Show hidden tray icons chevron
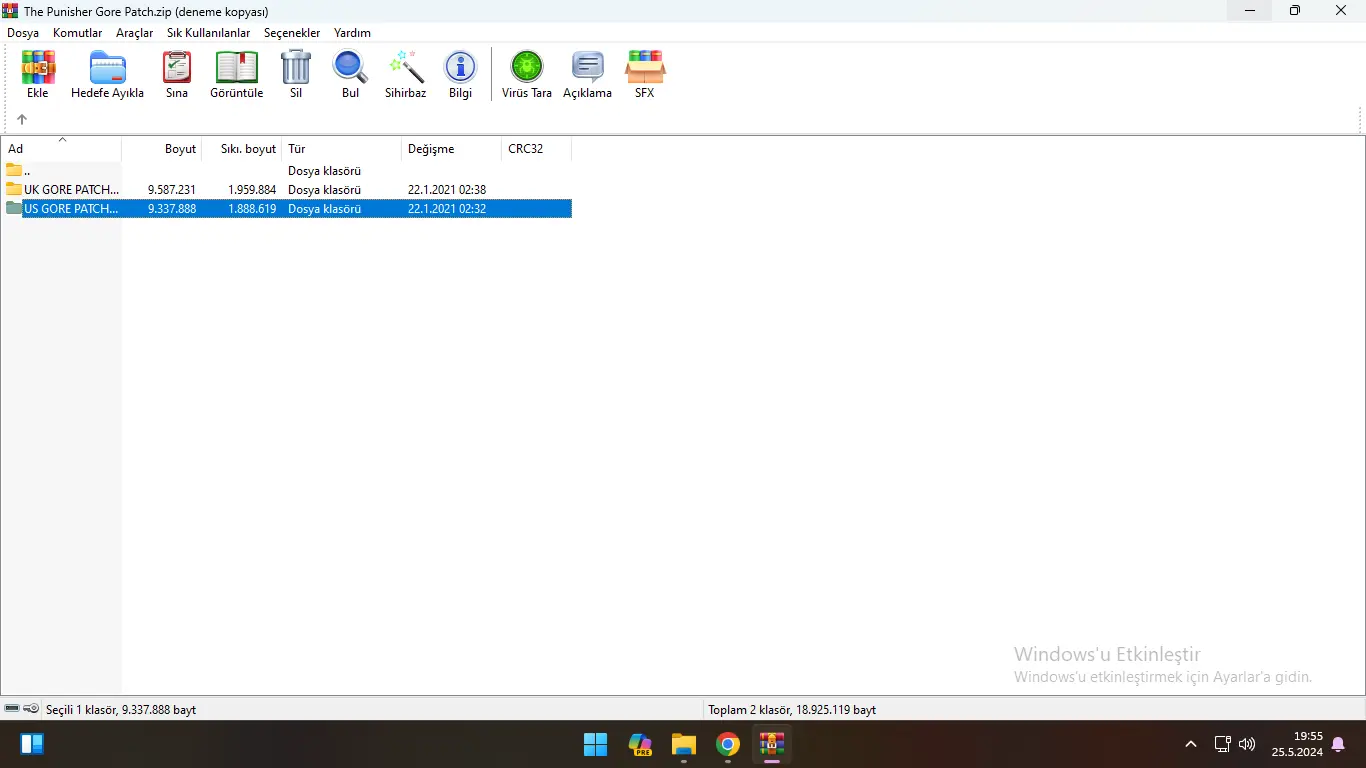 (1191, 744)
